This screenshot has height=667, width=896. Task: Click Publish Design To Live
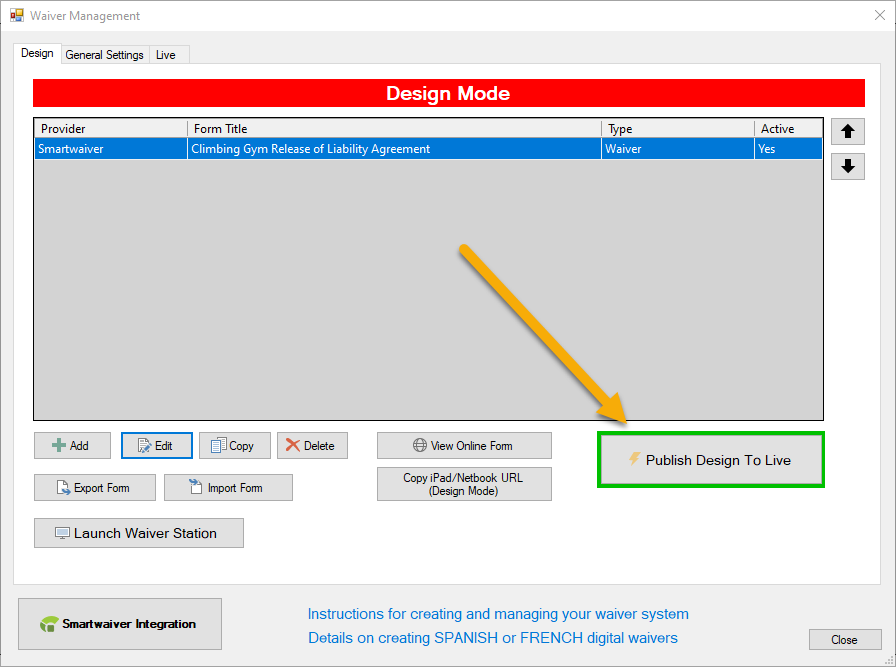point(710,460)
